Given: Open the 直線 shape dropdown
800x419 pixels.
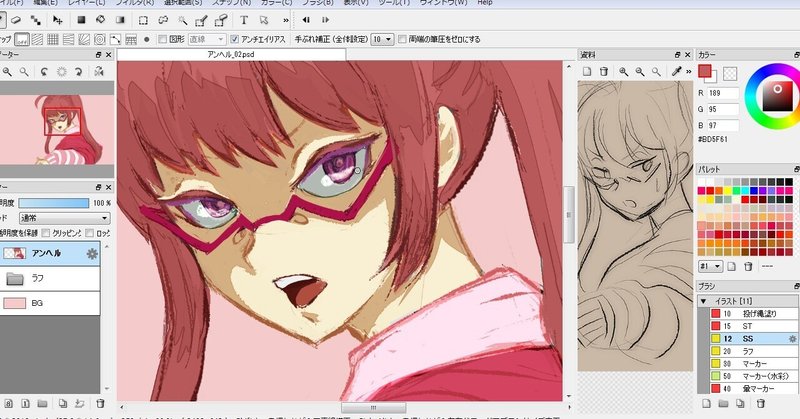Looking at the screenshot, I should (x=207, y=39).
